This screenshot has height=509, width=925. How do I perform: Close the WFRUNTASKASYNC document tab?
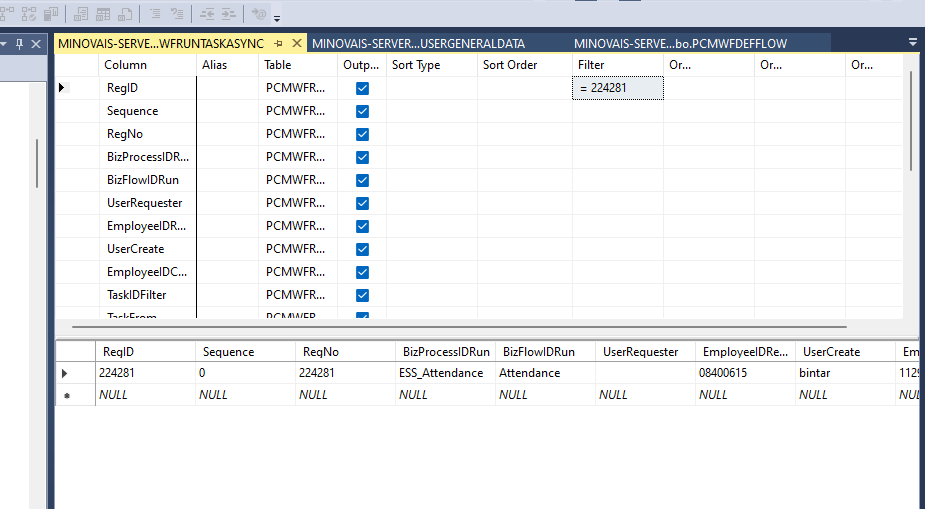296,44
